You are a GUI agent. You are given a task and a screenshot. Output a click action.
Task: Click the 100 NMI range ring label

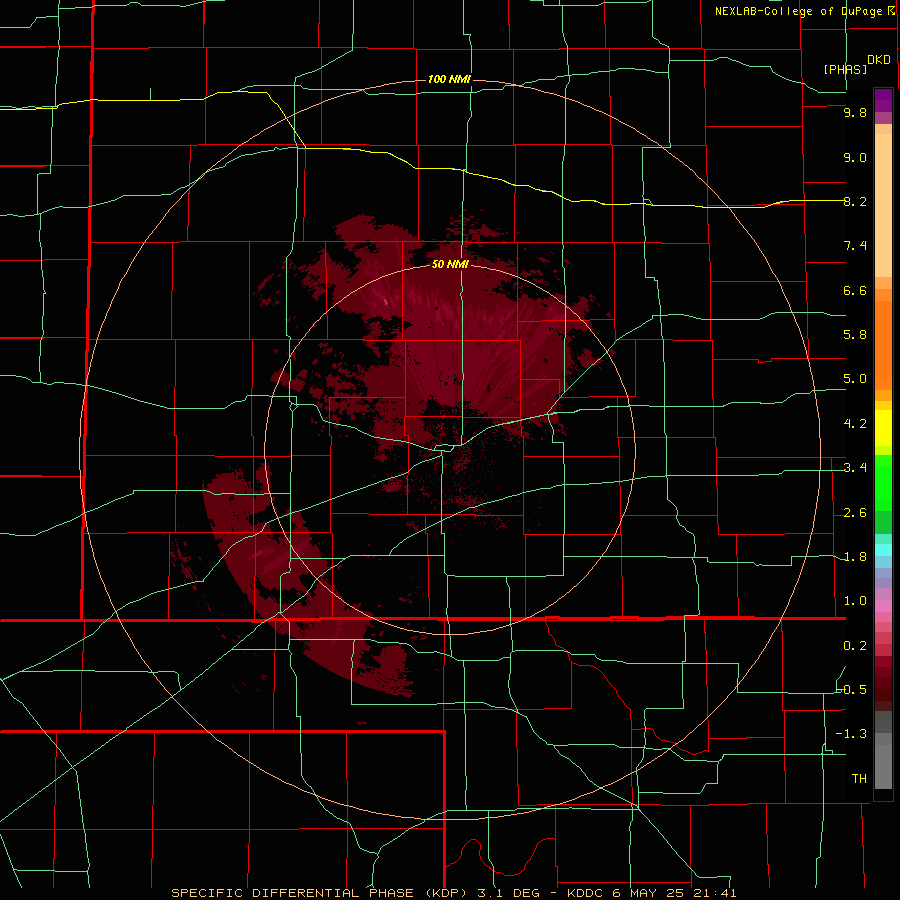coord(449,79)
